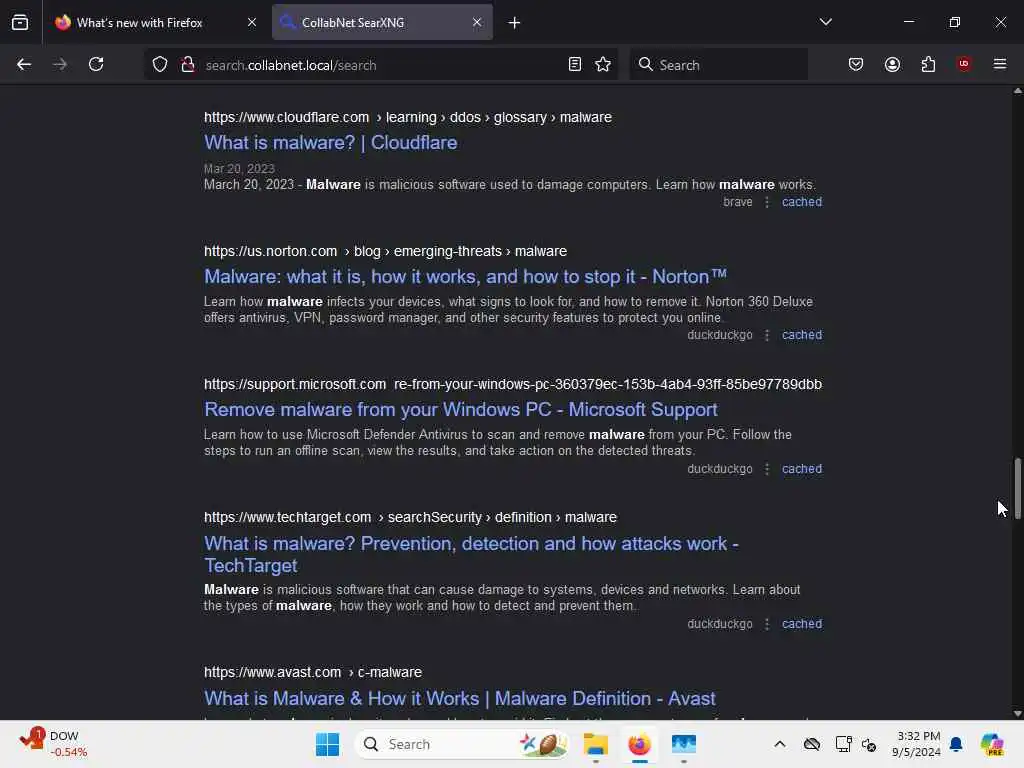Open Copilot preview taskbar icon

[992, 744]
